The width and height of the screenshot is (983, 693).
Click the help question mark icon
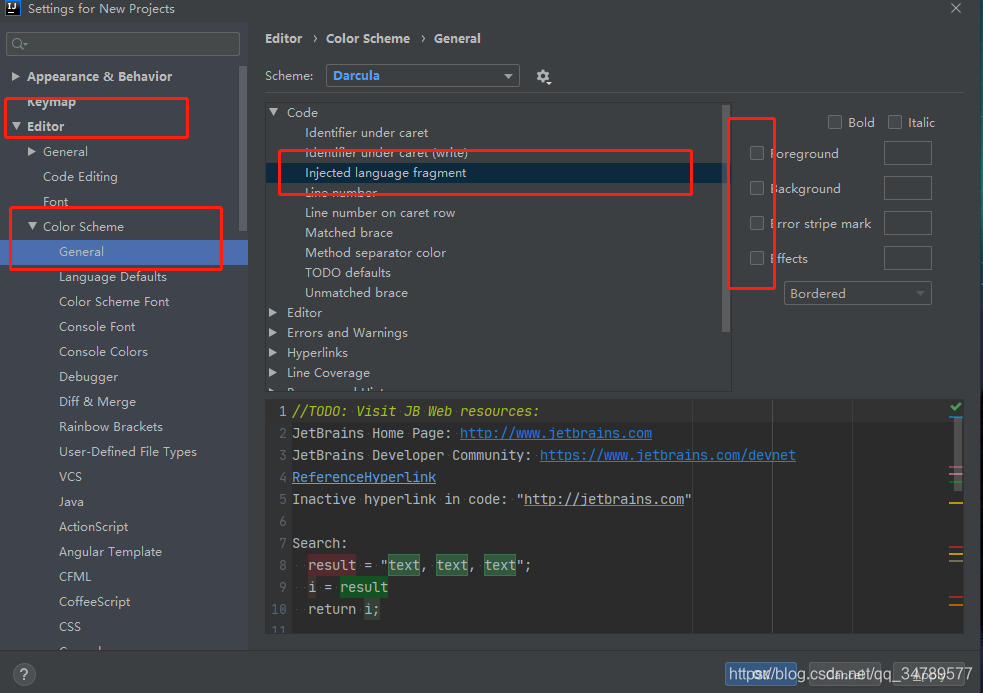[x=24, y=675]
